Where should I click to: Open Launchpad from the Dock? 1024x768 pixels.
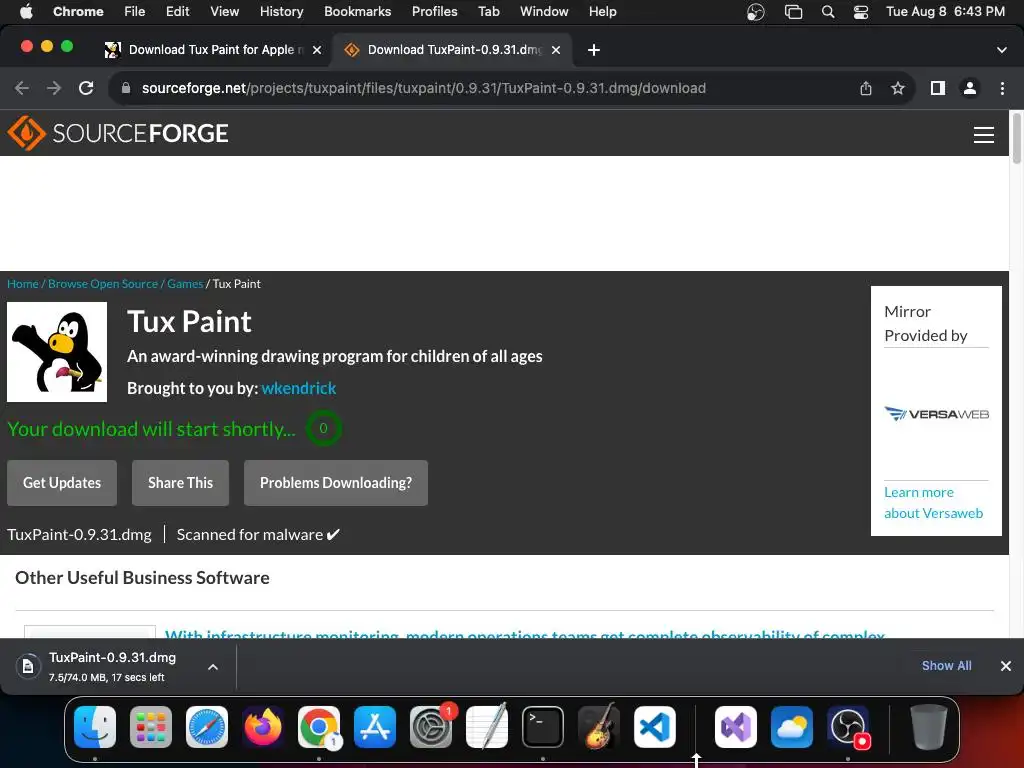click(151, 726)
